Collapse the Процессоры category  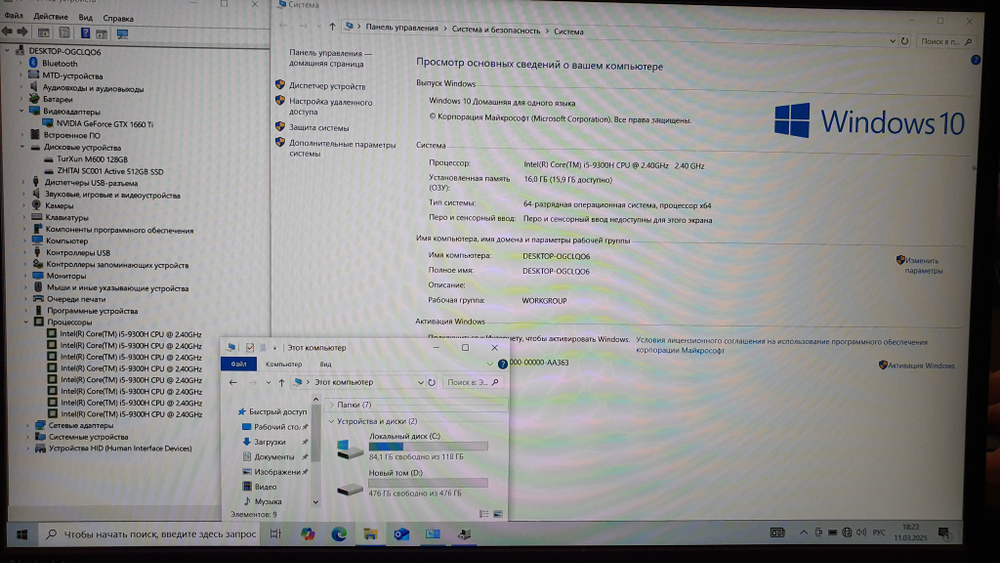(26, 322)
